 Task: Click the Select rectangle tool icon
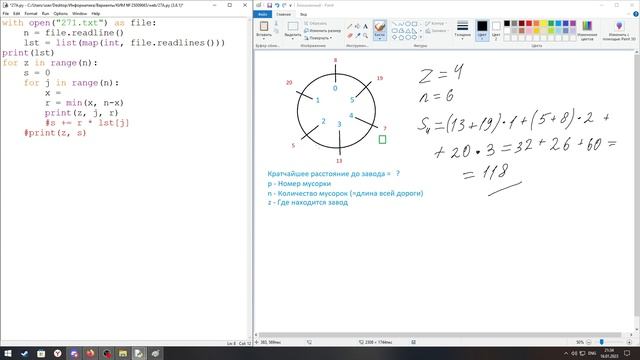tap(293, 27)
